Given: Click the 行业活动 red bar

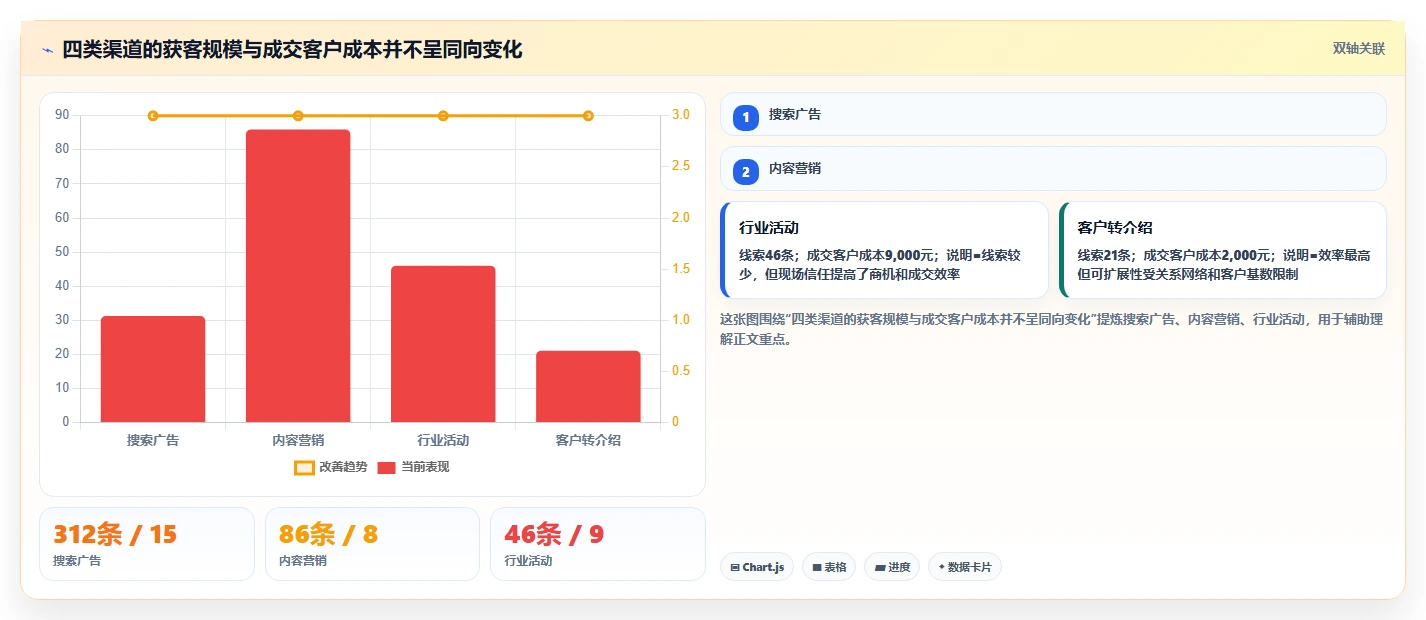Looking at the screenshot, I should [443, 344].
